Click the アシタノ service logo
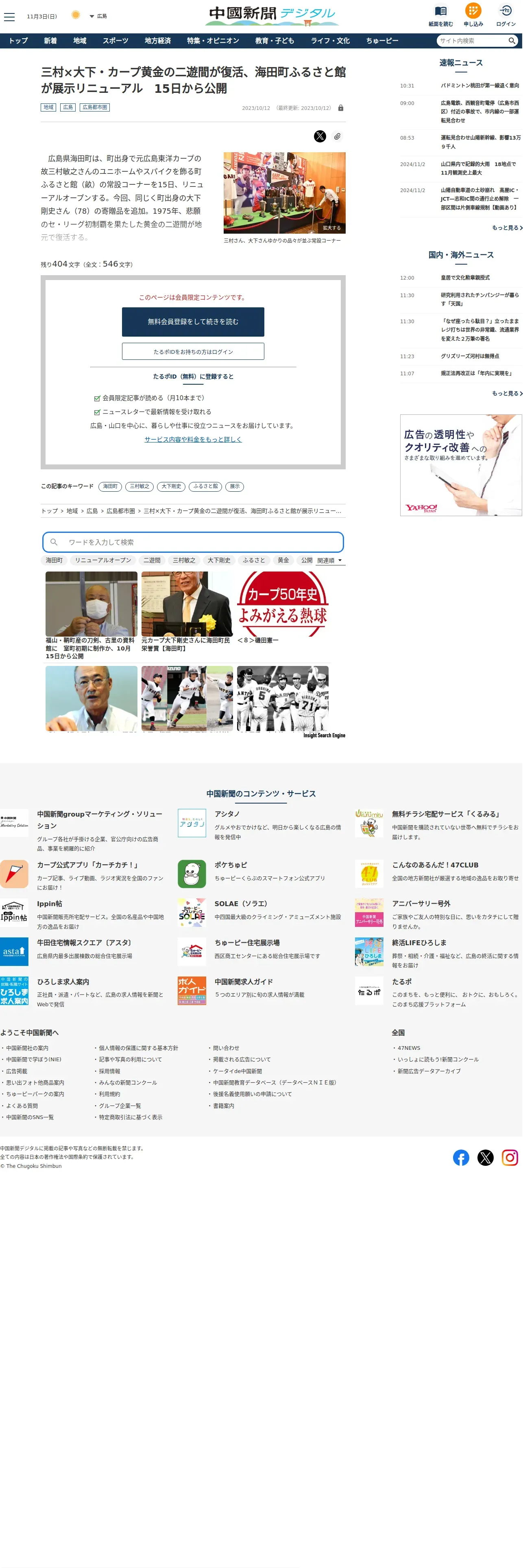The image size is (523, 1568). (192, 823)
